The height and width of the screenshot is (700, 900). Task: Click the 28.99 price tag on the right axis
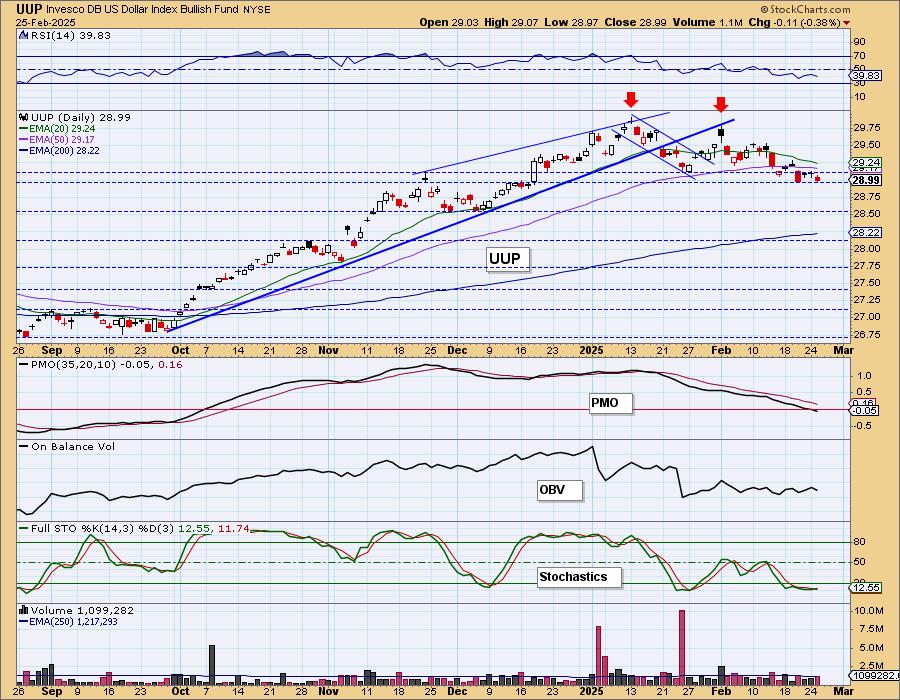(x=866, y=180)
